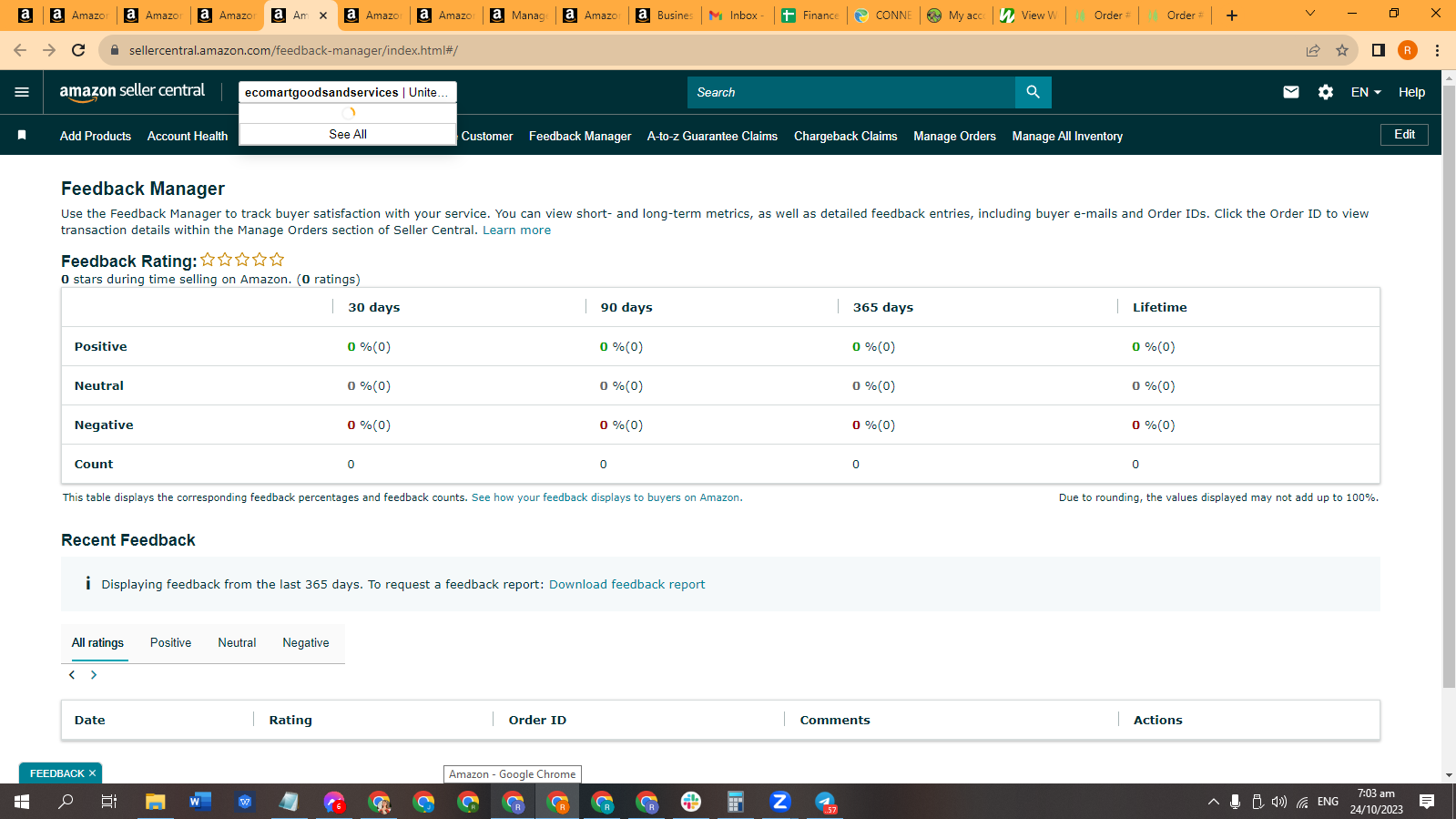Go to previous feedback page arrow
The image size is (1456, 819).
tap(73, 675)
